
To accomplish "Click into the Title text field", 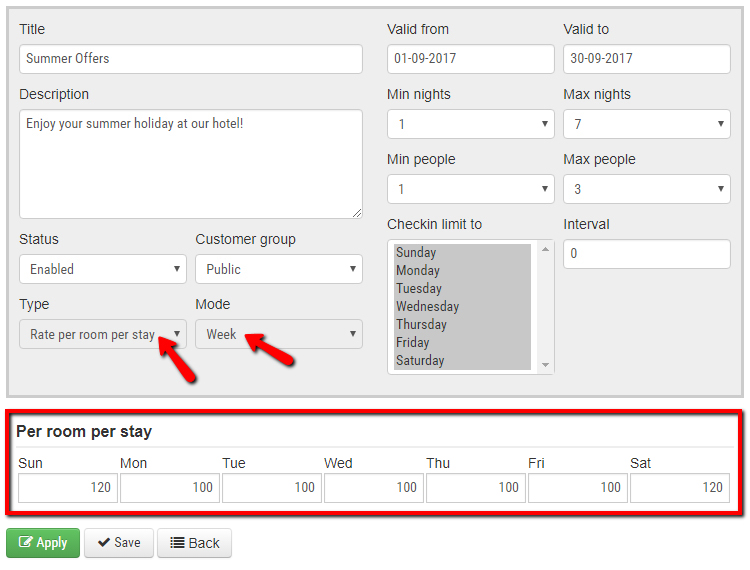I will tap(190, 59).
